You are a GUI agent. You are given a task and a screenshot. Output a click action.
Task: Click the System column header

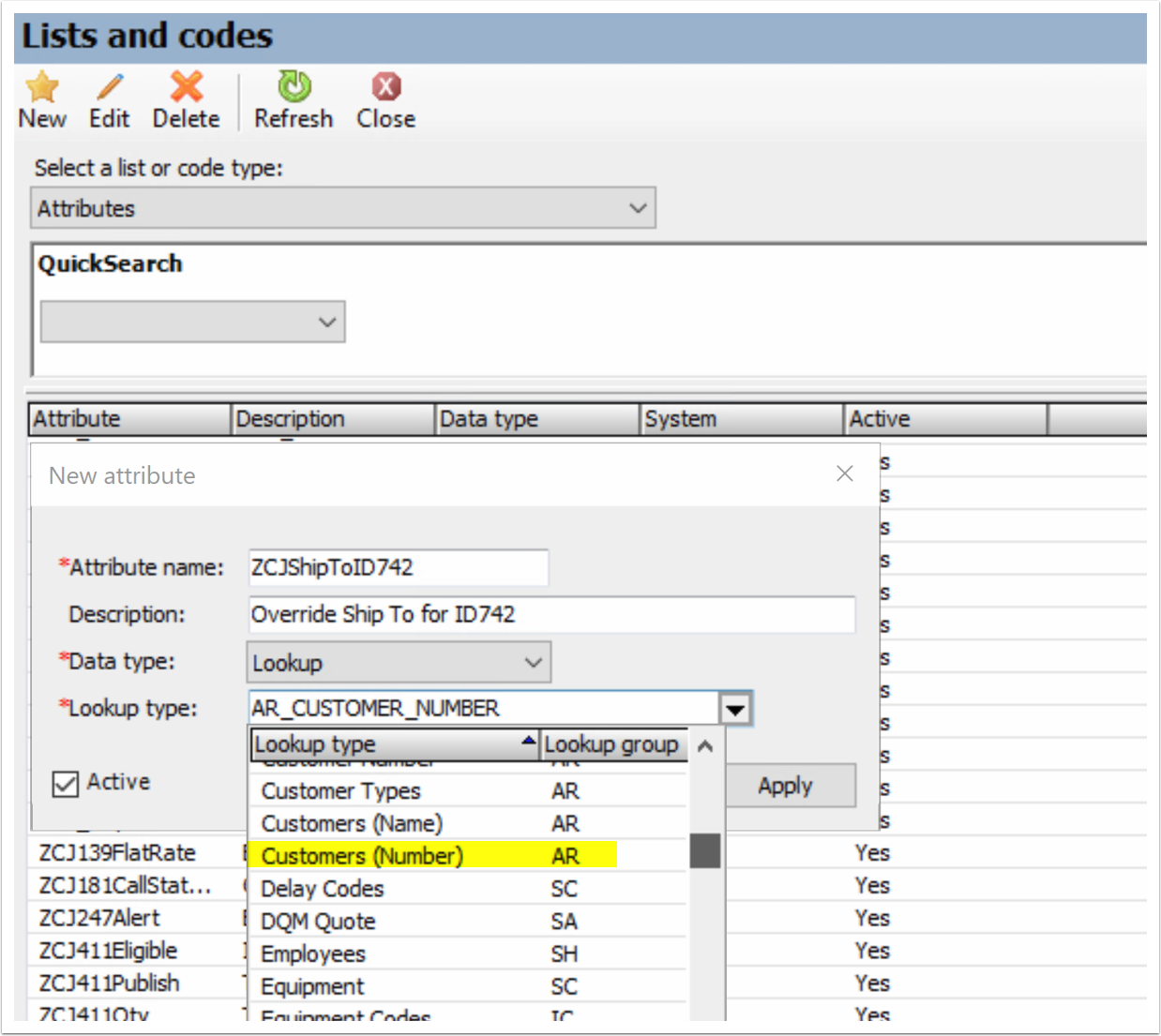click(742, 419)
